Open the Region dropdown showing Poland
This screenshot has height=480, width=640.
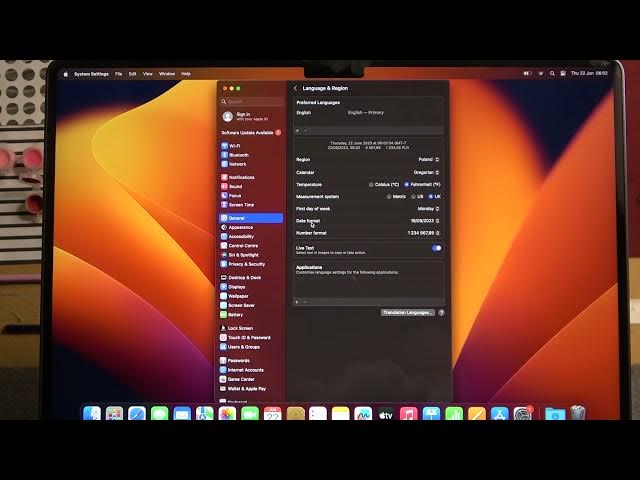[x=428, y=160]
